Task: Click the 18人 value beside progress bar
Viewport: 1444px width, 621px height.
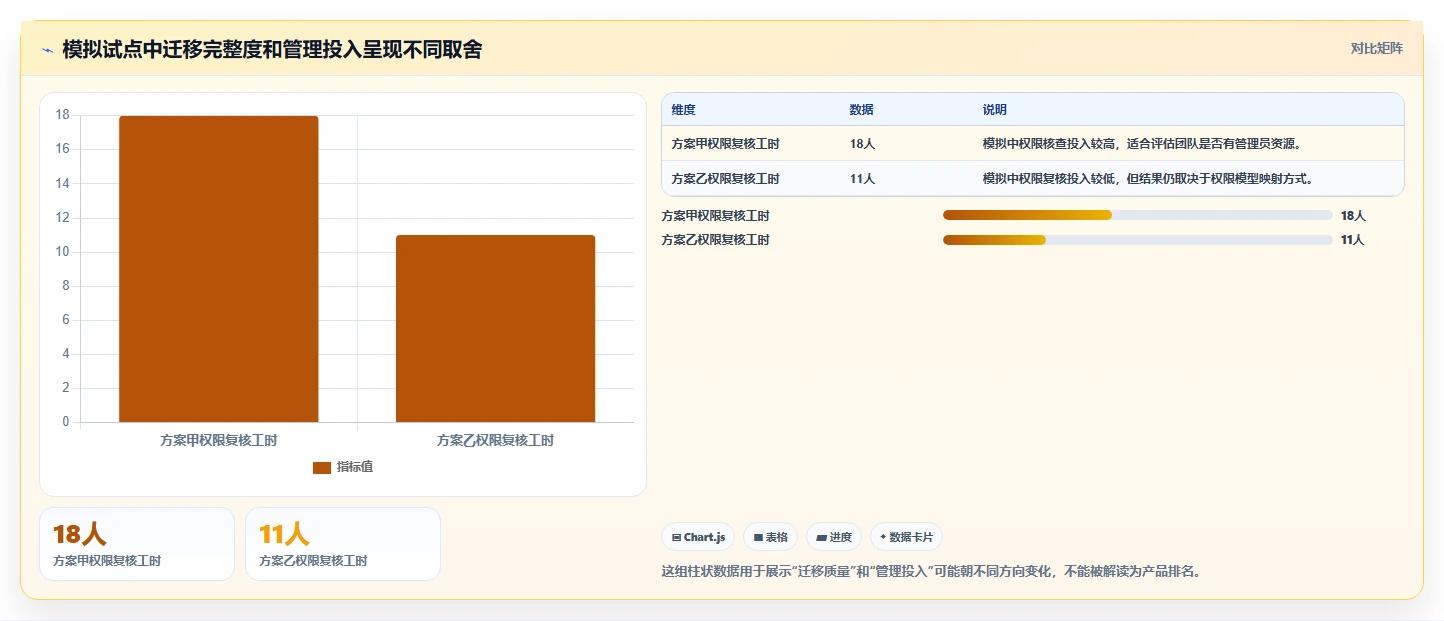Action: [1353, 216]
